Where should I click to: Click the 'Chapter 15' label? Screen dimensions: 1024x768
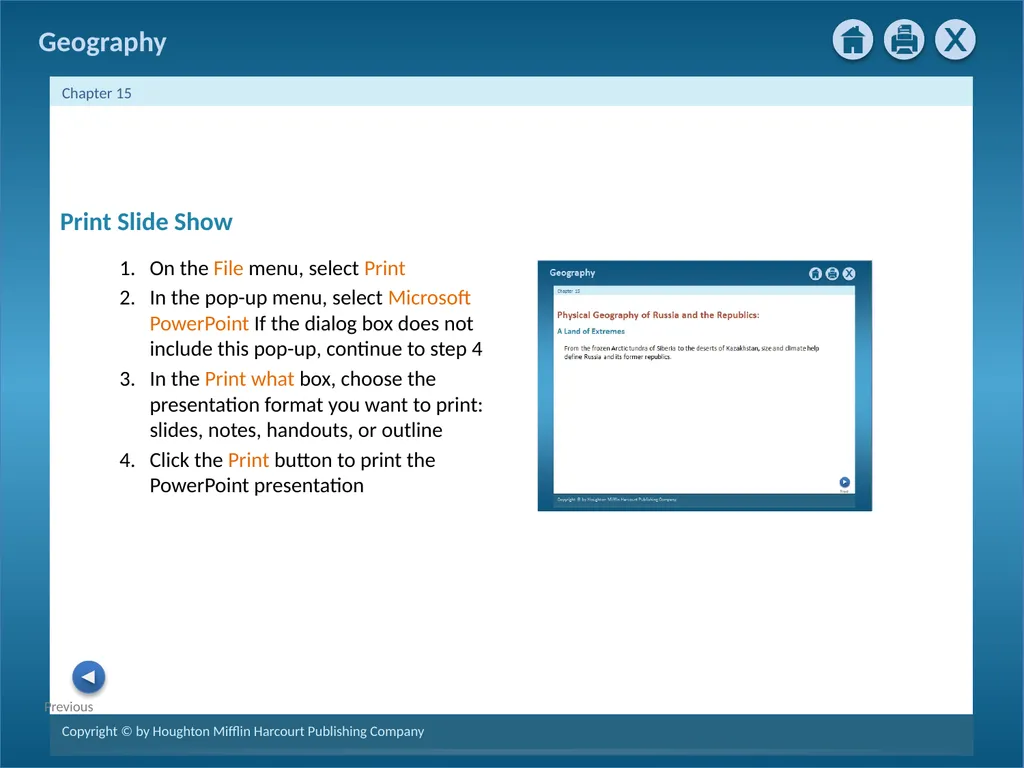coord(97,93)
